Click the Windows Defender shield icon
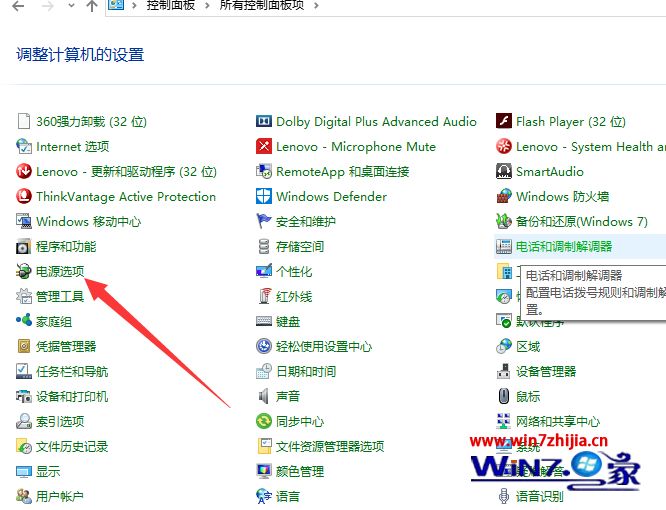Screen dimensions: 666x510 [264, 196]
